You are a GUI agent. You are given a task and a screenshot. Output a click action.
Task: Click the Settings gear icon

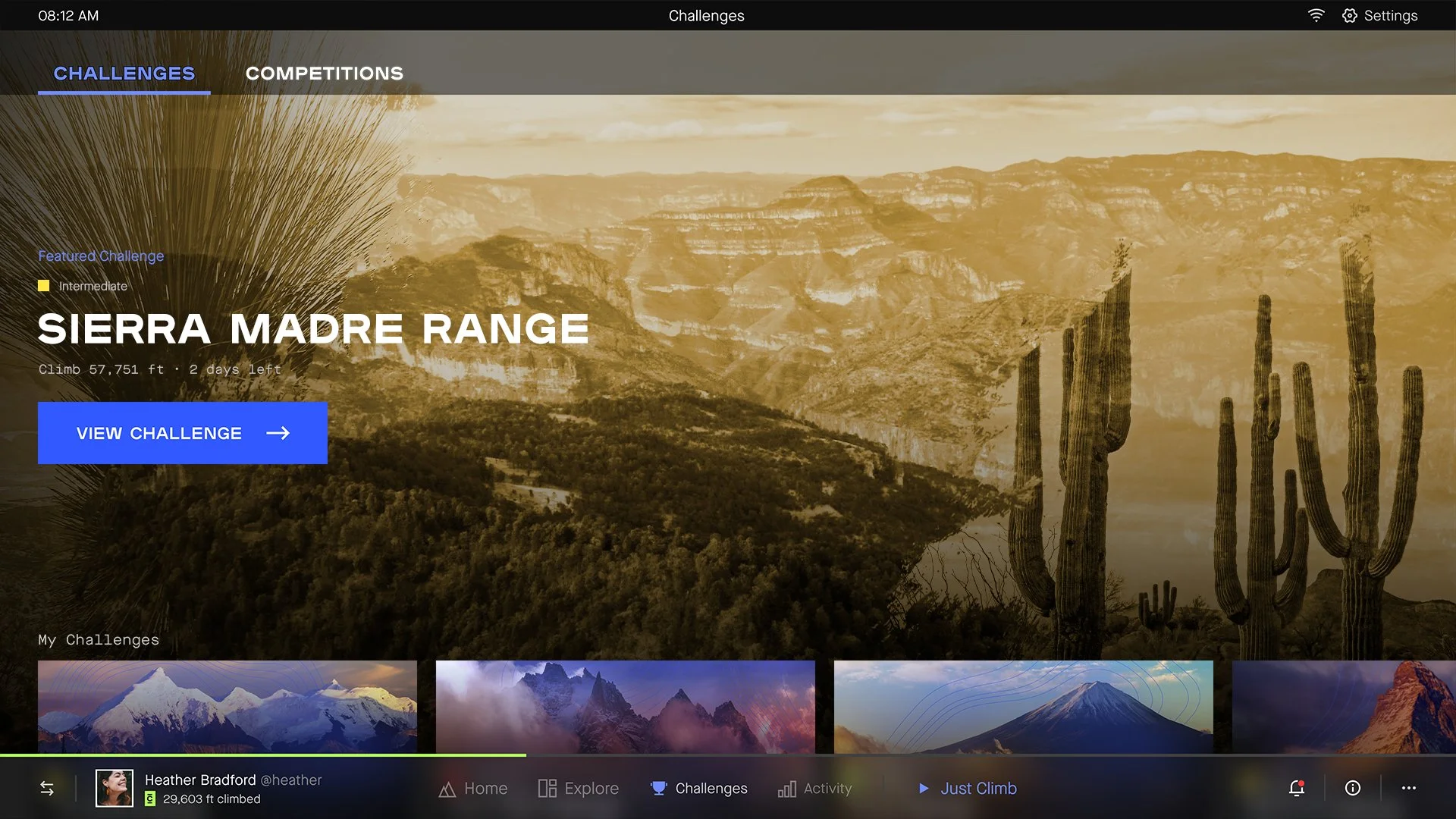tap(1350, 16)
